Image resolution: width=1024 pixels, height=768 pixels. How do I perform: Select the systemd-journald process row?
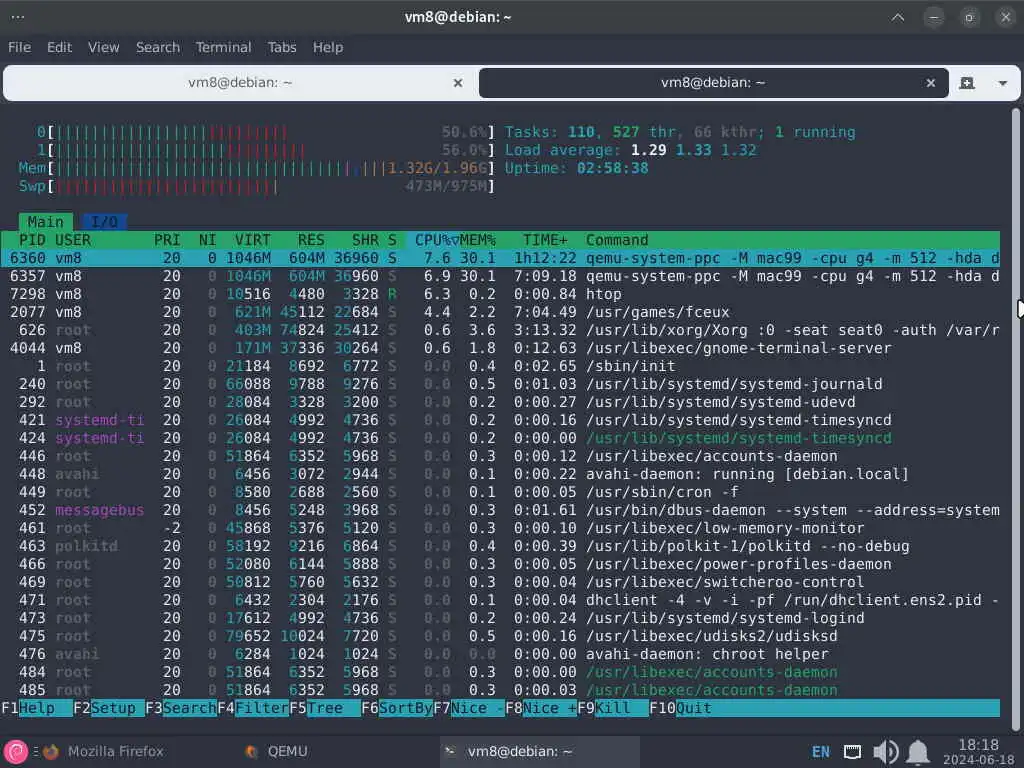[500, 384]
